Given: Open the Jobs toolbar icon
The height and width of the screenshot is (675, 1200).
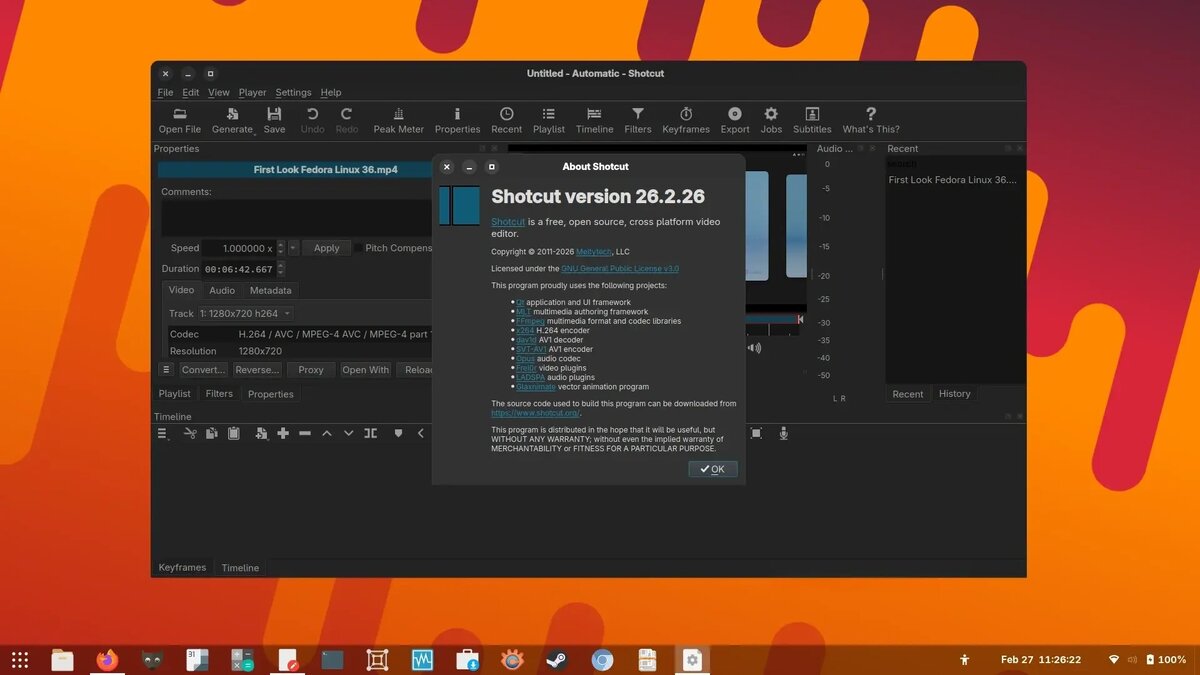Looking at the screenshot, I should (771, 114).
